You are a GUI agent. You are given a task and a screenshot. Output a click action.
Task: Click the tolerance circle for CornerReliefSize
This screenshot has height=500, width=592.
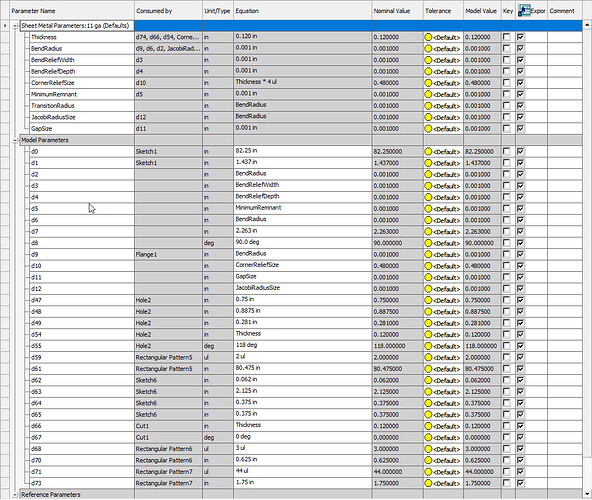[428, 83]
